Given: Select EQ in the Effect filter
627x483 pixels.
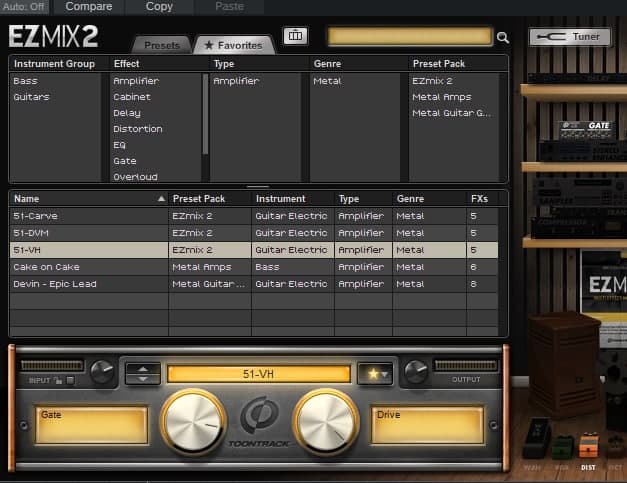Looking at the screenshot, I should [x=119, y=145].
